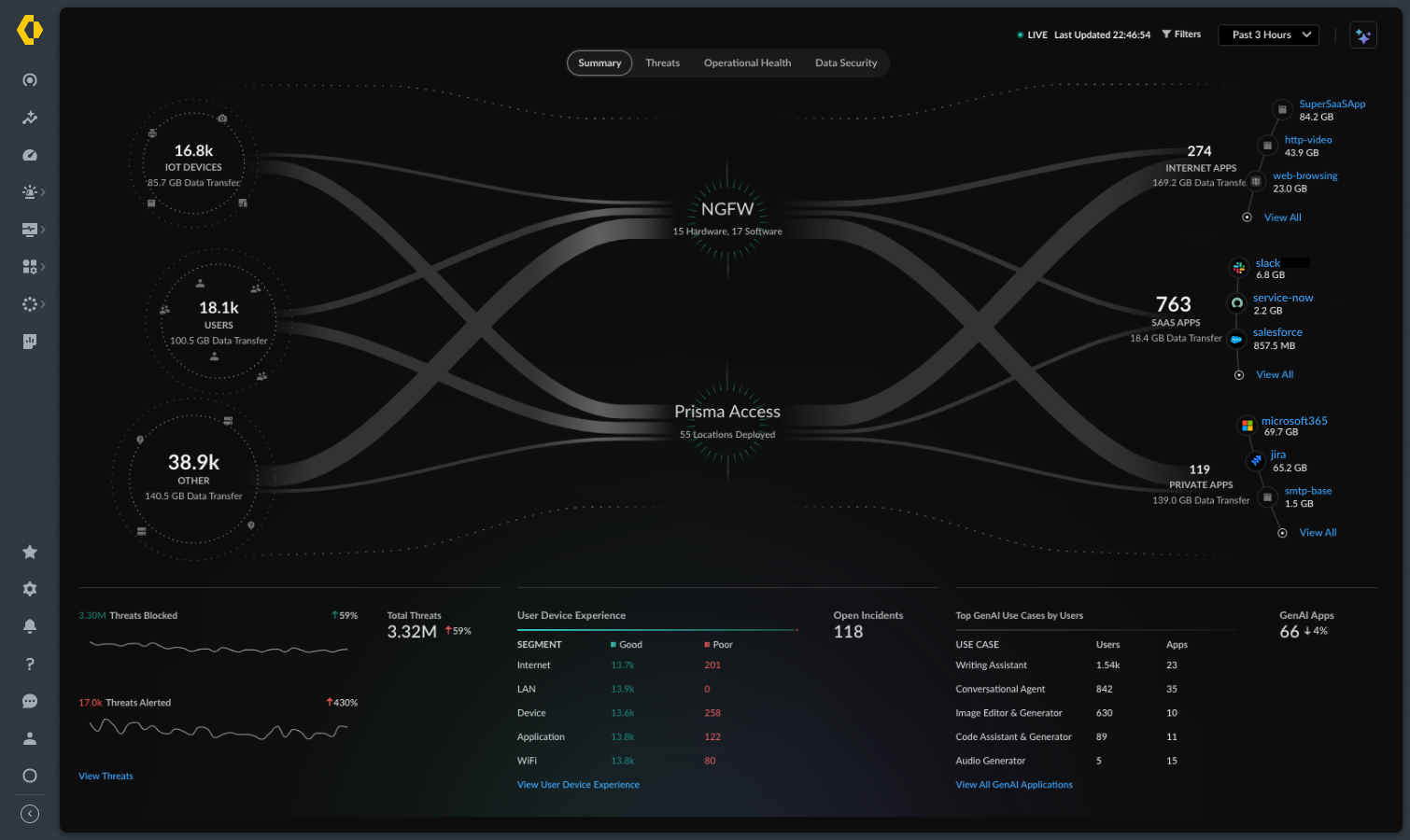Open the Data Security tab
The image size is (1410, 840).
click(846, 63)
